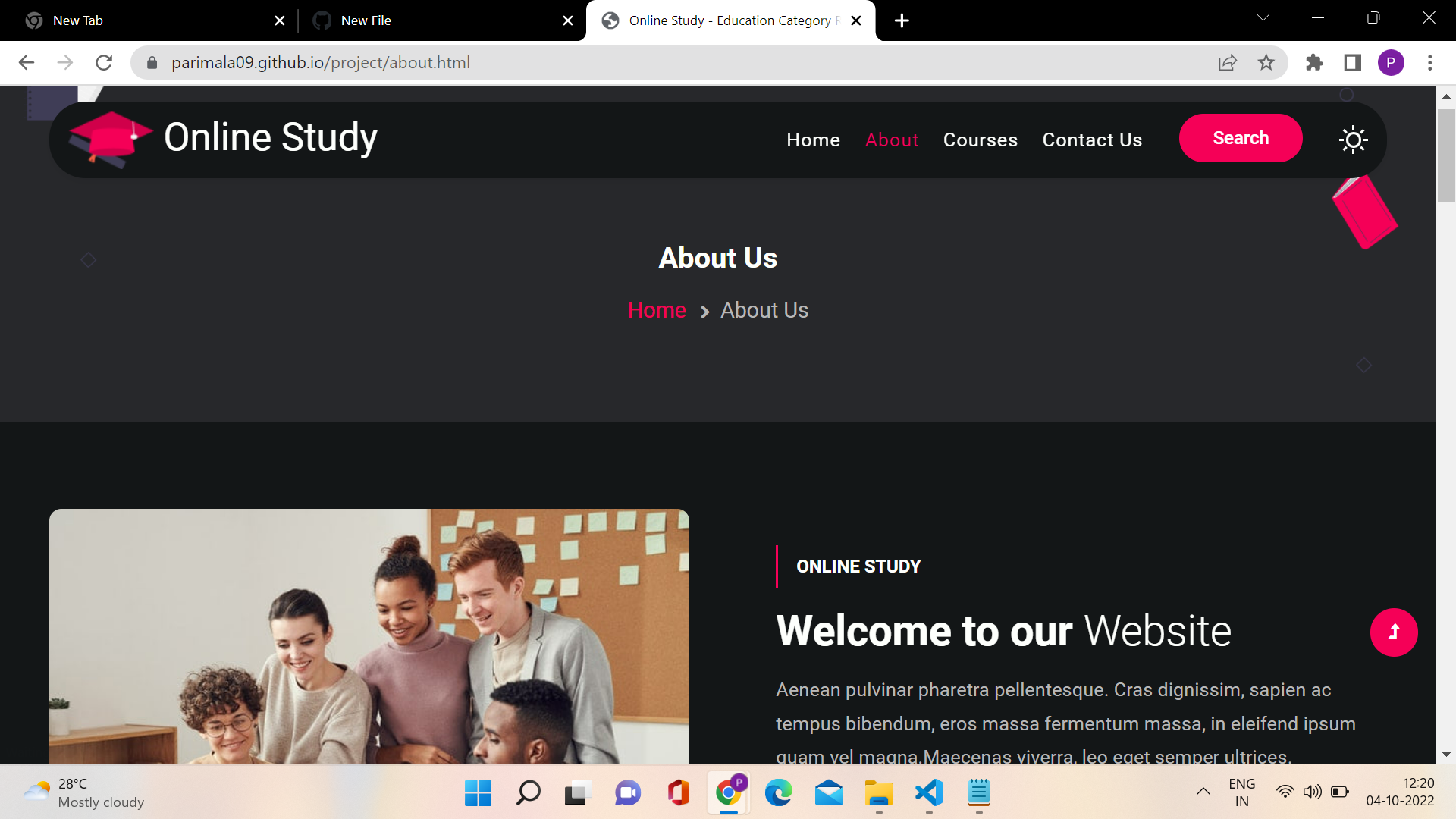Open the Chrome three-dot menu
The image size is (1456, 819).
tap(1429, 63)
